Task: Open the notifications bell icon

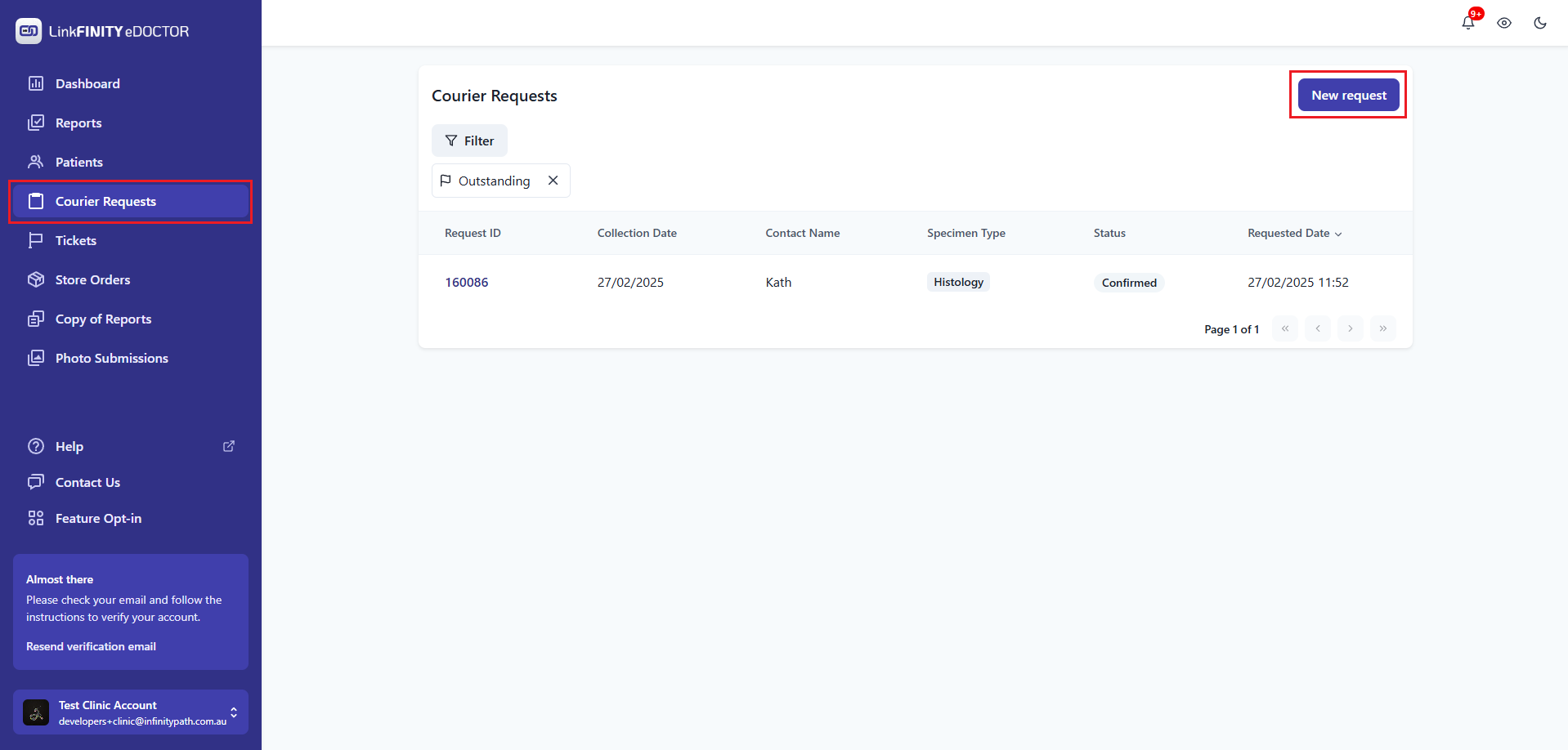Action: 1467,23
